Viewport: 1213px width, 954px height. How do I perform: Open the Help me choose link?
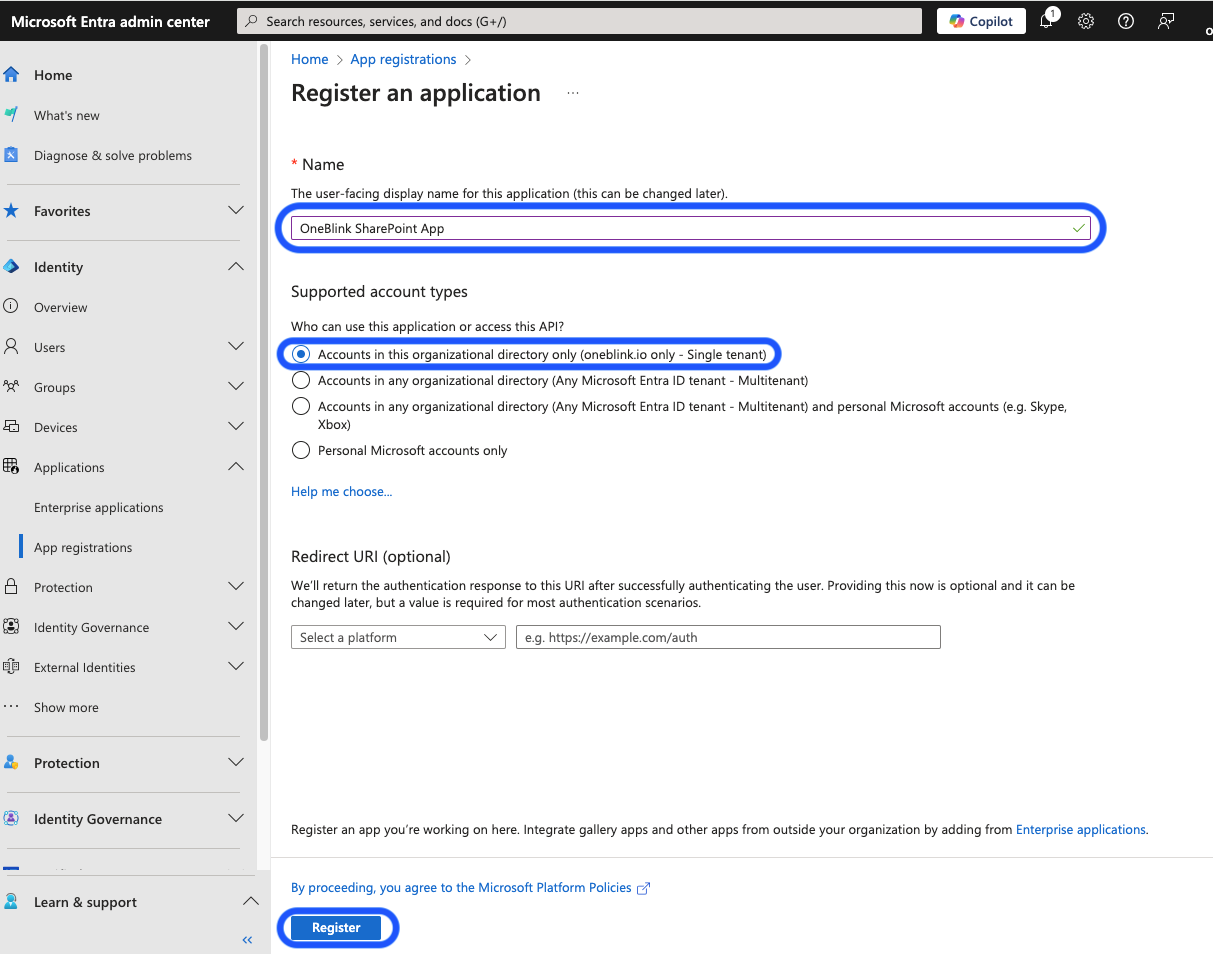pyautogui.click(x=341, y=491)
